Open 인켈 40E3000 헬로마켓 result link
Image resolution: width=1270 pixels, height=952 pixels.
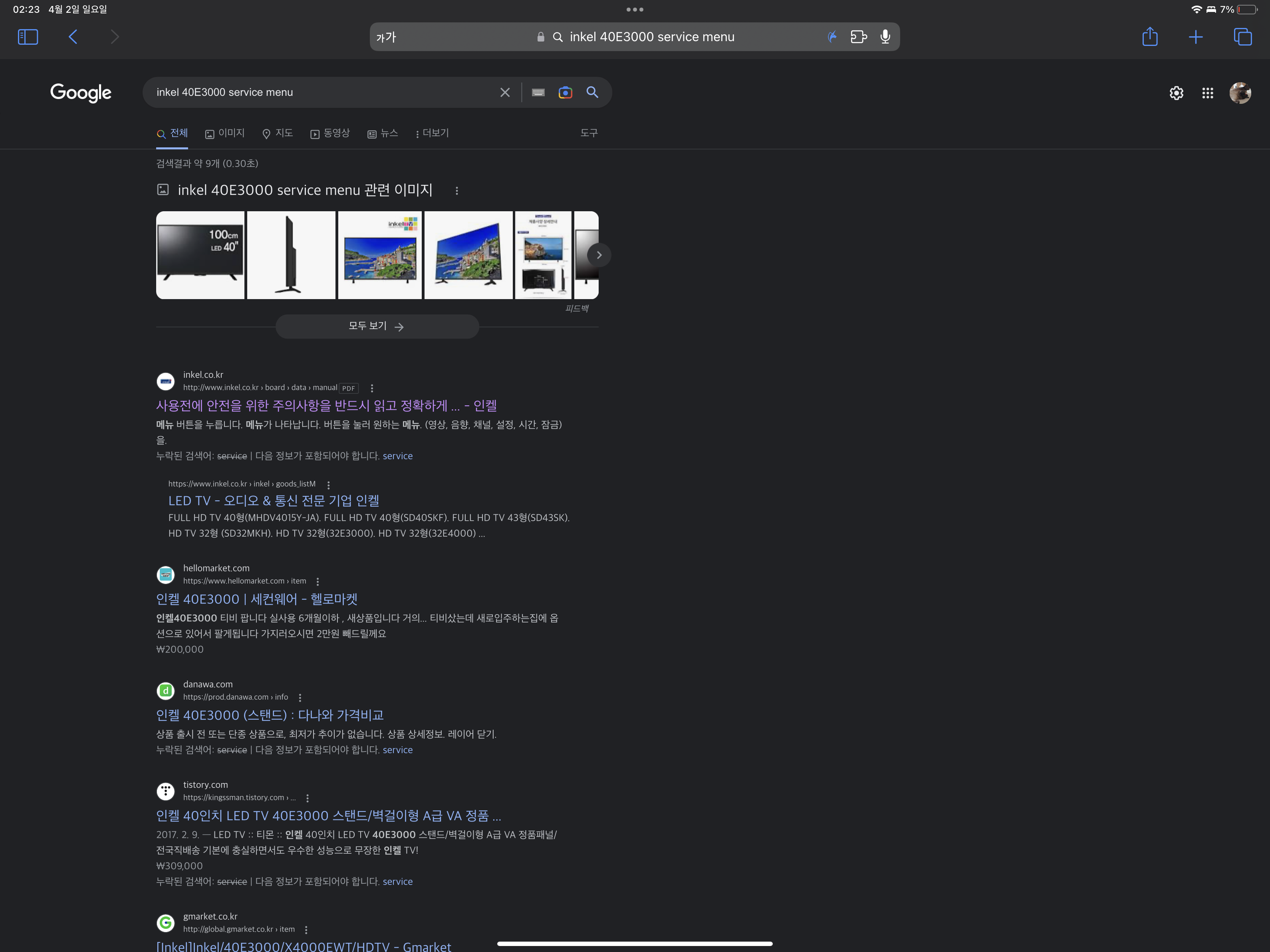[257, 599]
